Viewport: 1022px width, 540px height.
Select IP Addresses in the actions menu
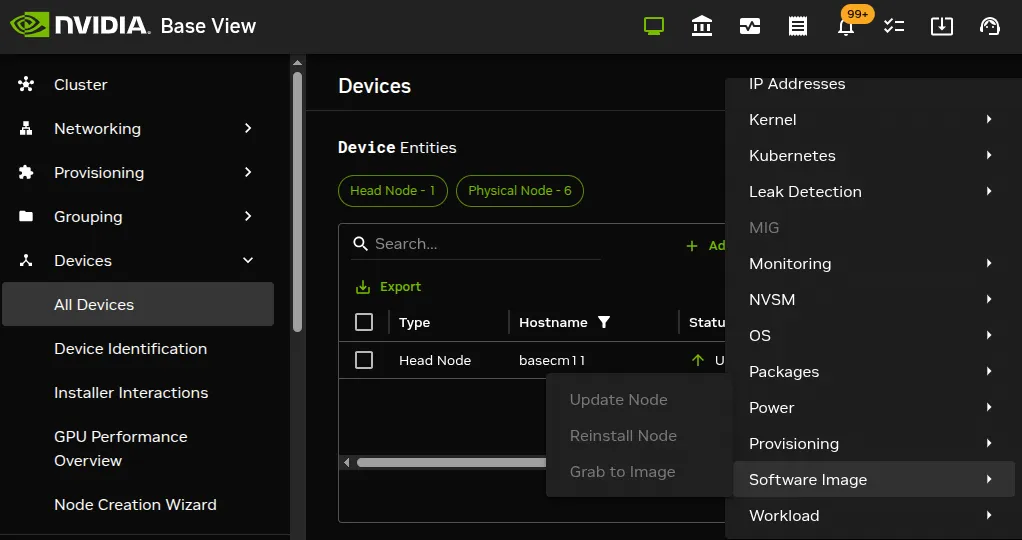[873, 85]
